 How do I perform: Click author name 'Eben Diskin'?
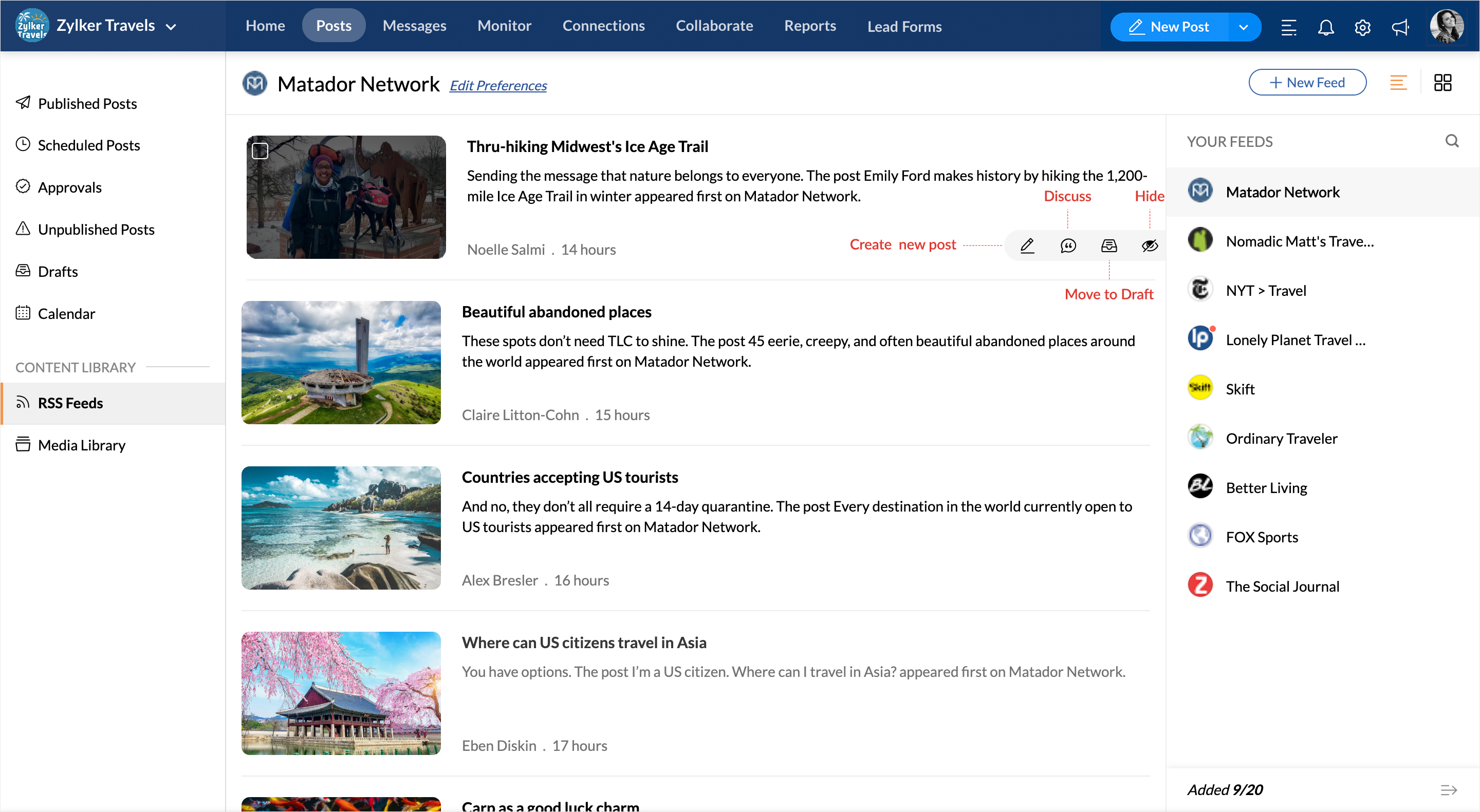pyautogui.click(x=498, y=746)
